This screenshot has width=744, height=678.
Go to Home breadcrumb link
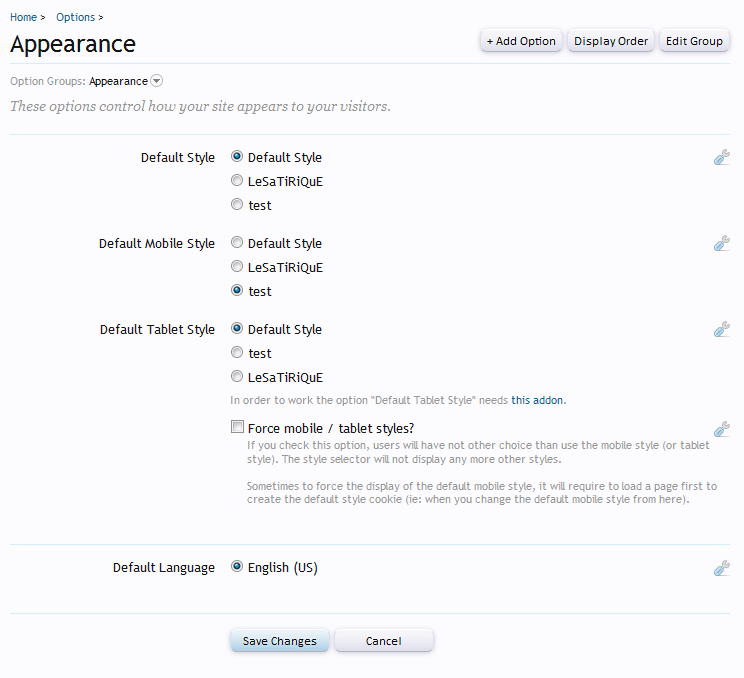point(23,17)
